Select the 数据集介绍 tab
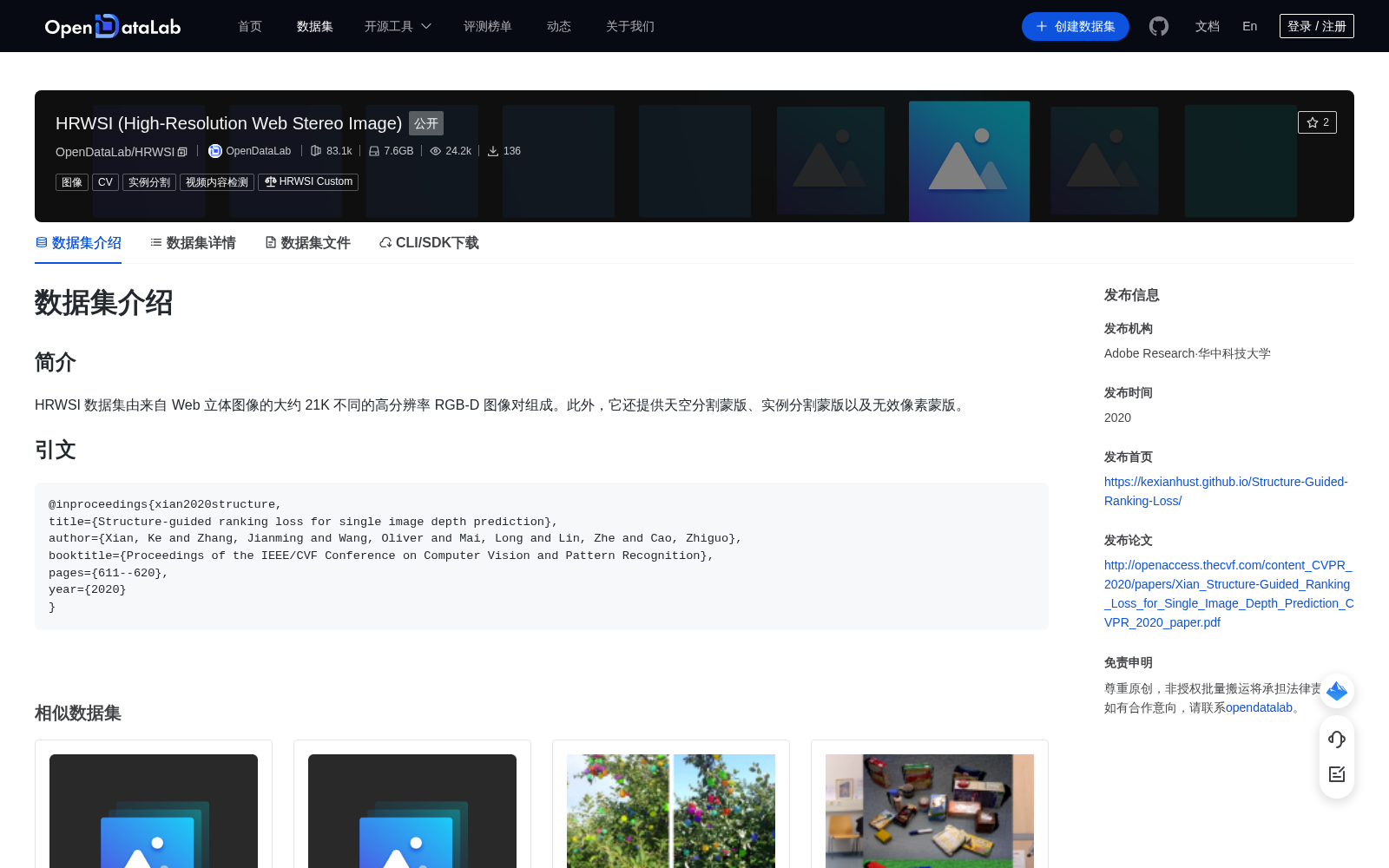The image size is (1389, 868). click(x=78, y=243)
